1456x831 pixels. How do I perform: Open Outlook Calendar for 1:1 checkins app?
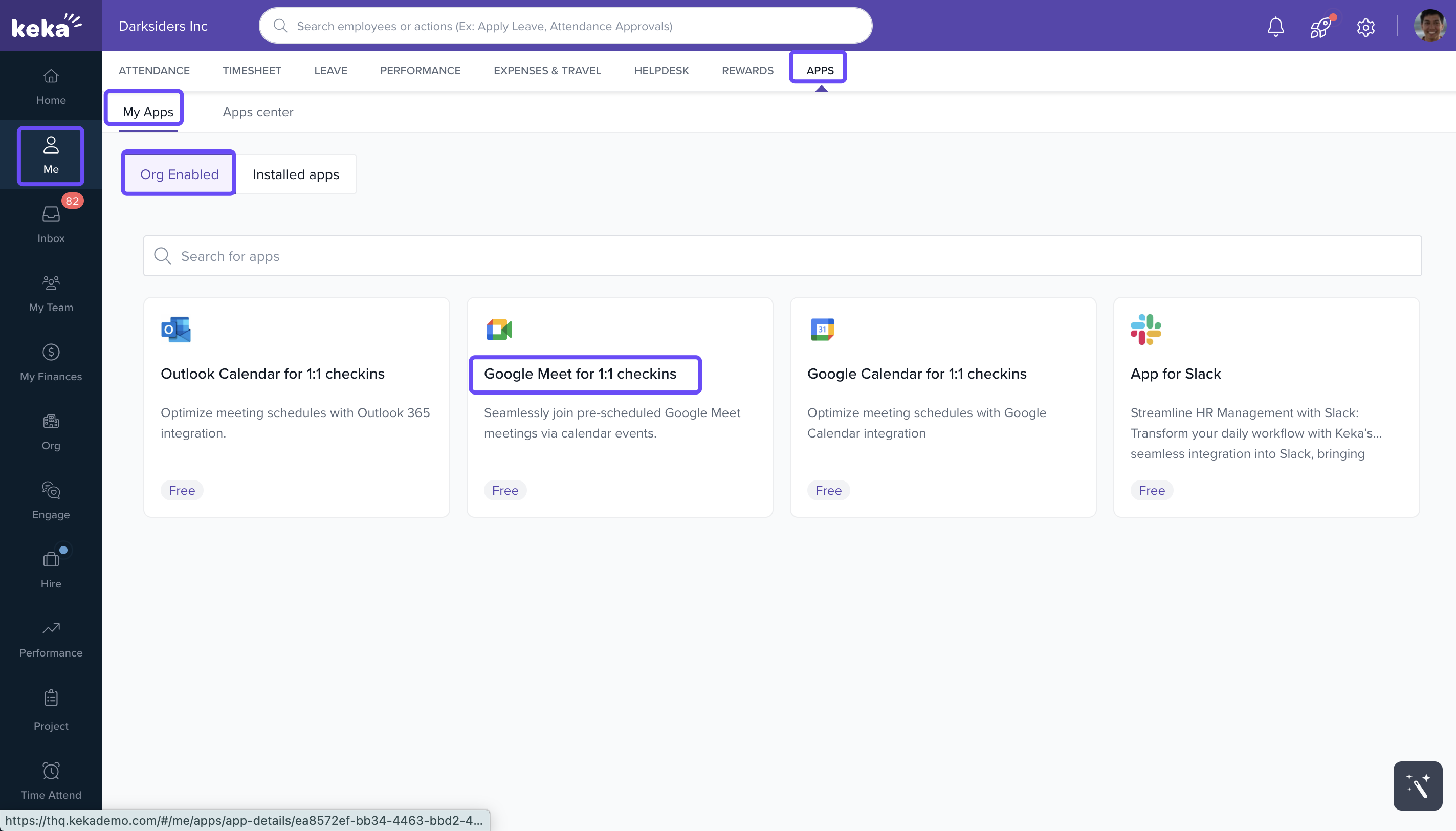[273, 373]
